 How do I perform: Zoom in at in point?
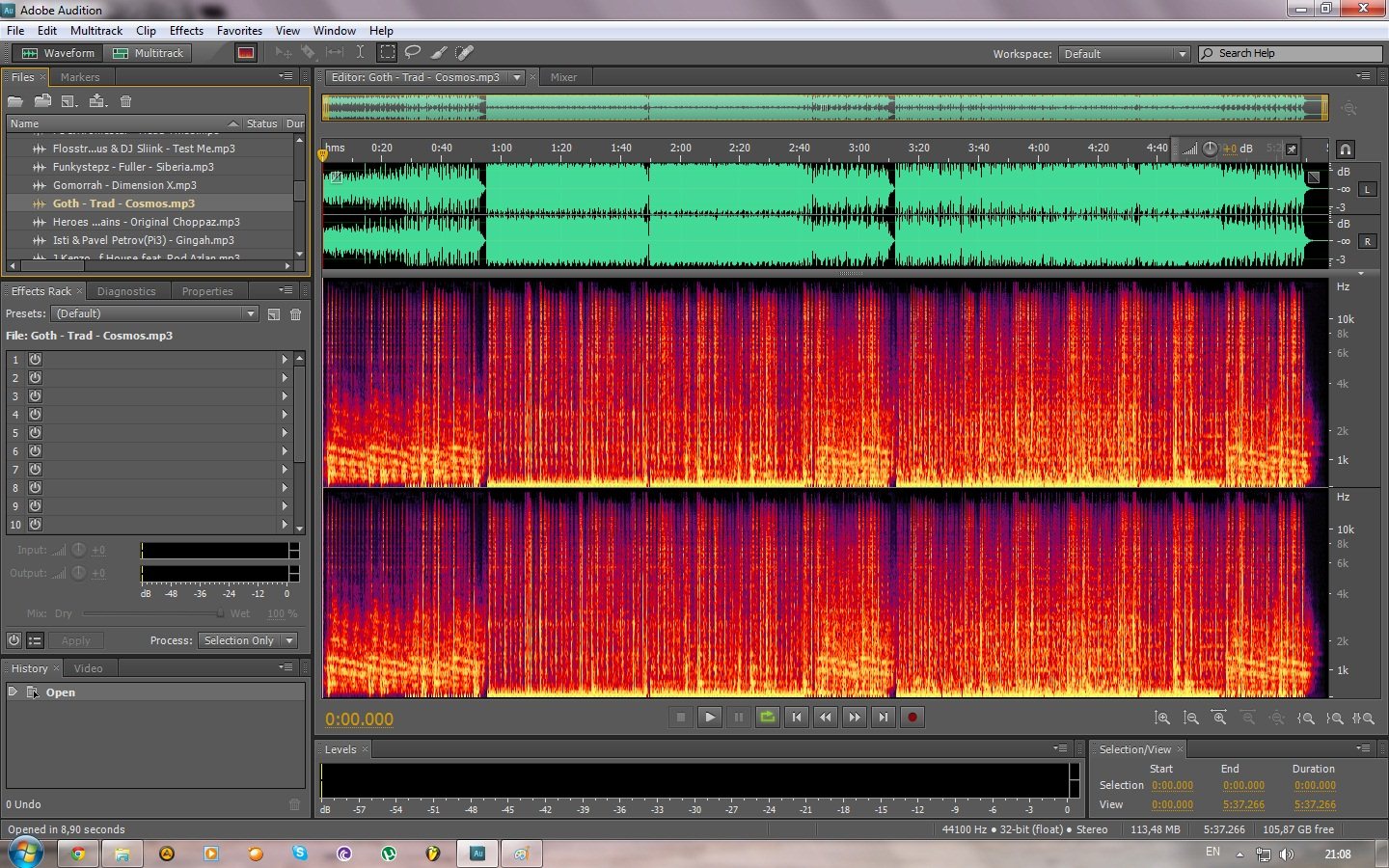pos(1306,719)
